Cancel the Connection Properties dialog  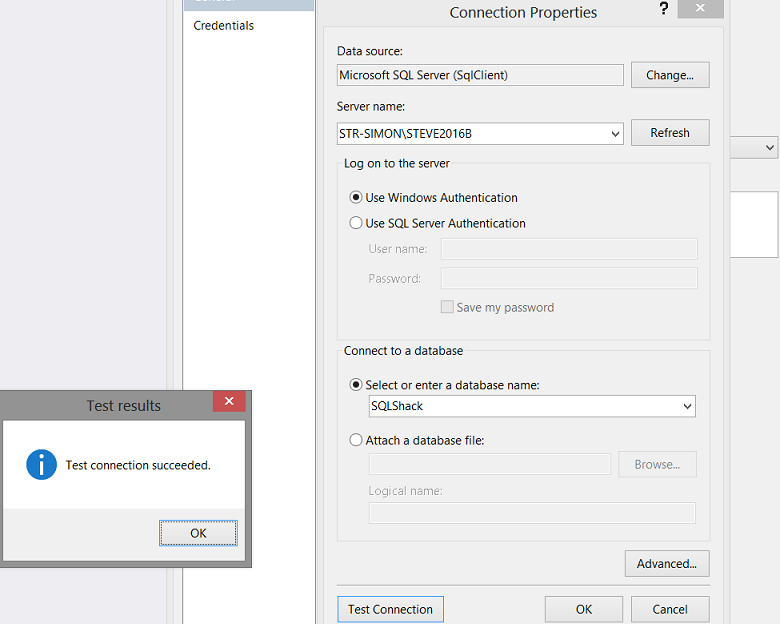670,609
